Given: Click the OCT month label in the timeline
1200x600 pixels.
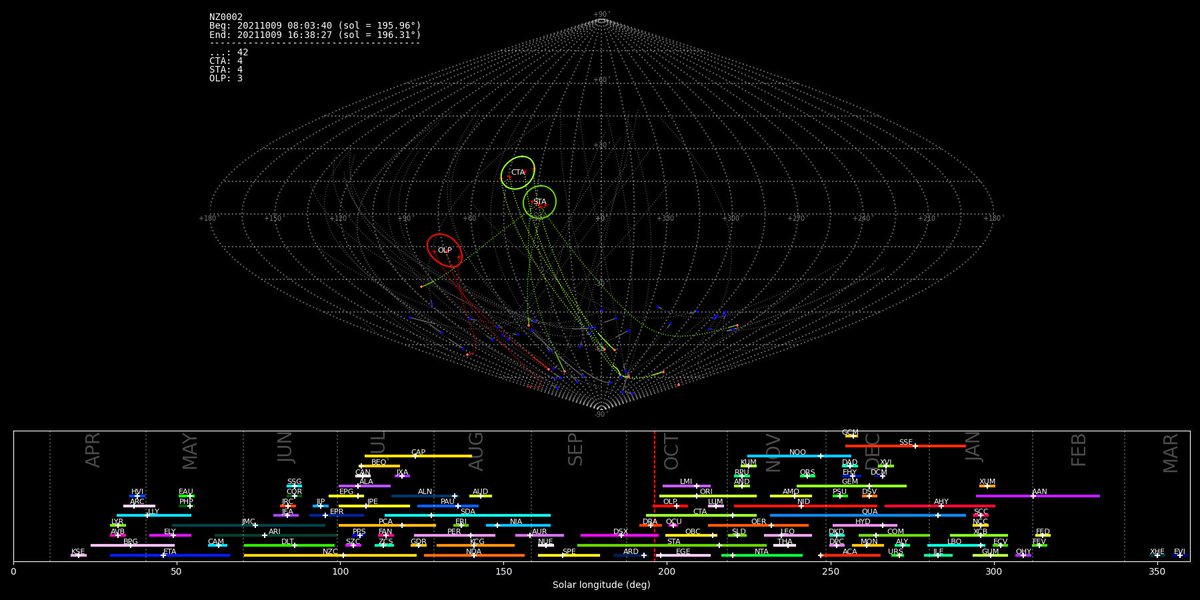Looking at the screenshot, I should (671, 452).
